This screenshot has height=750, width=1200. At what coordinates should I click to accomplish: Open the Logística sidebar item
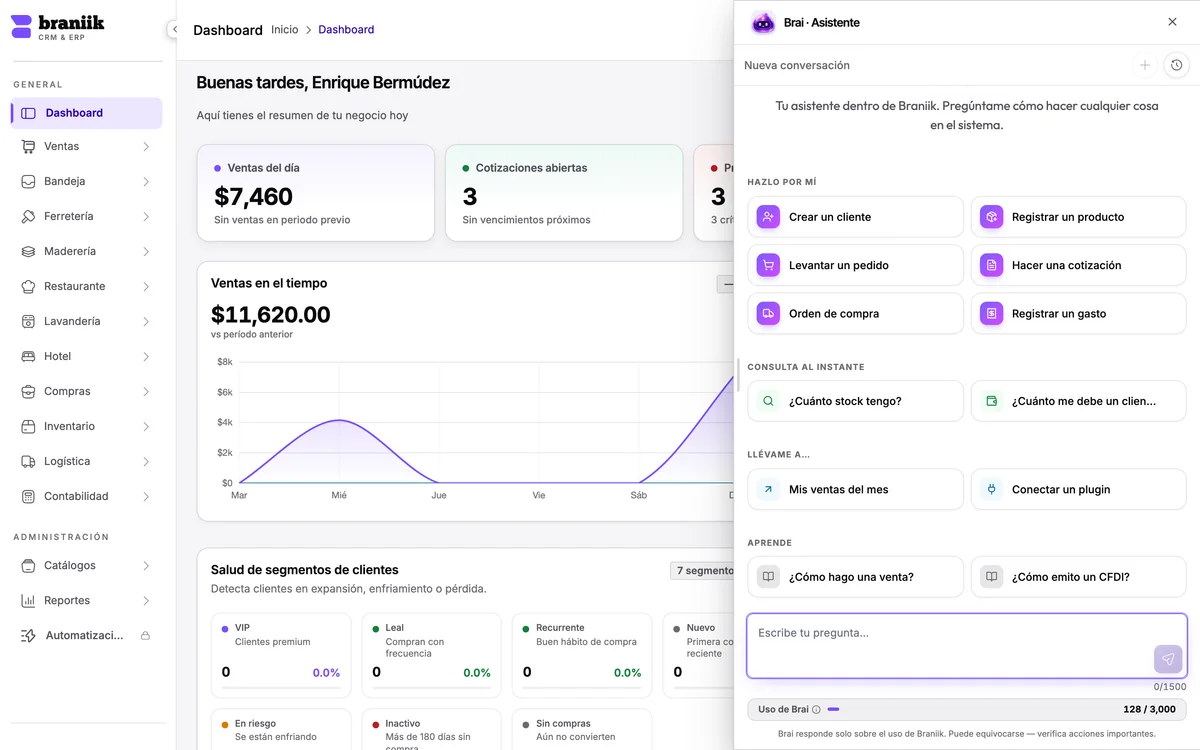86,461
